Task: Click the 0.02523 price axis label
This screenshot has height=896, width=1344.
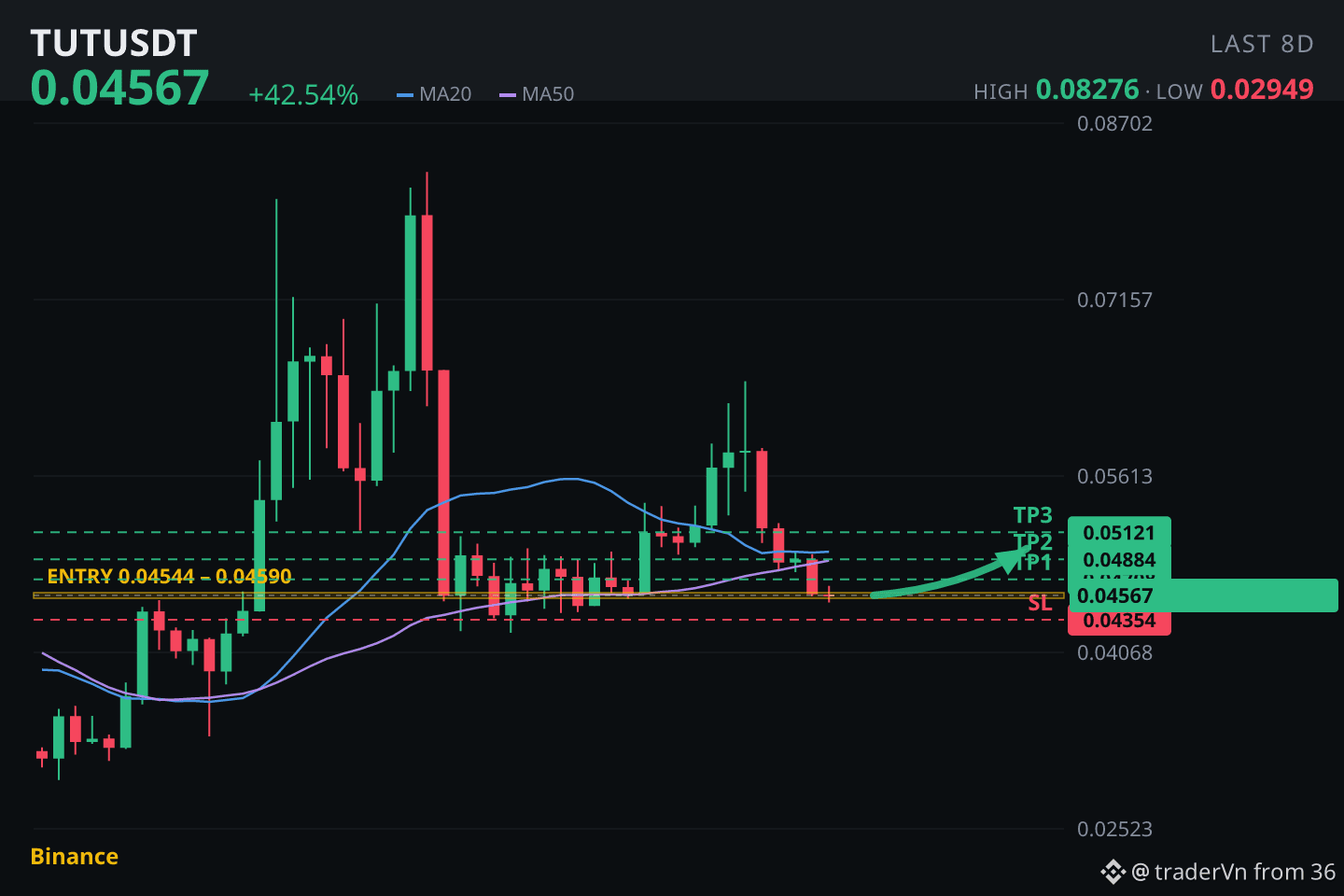Action: pyautogui.click(x=1114, y=830)
